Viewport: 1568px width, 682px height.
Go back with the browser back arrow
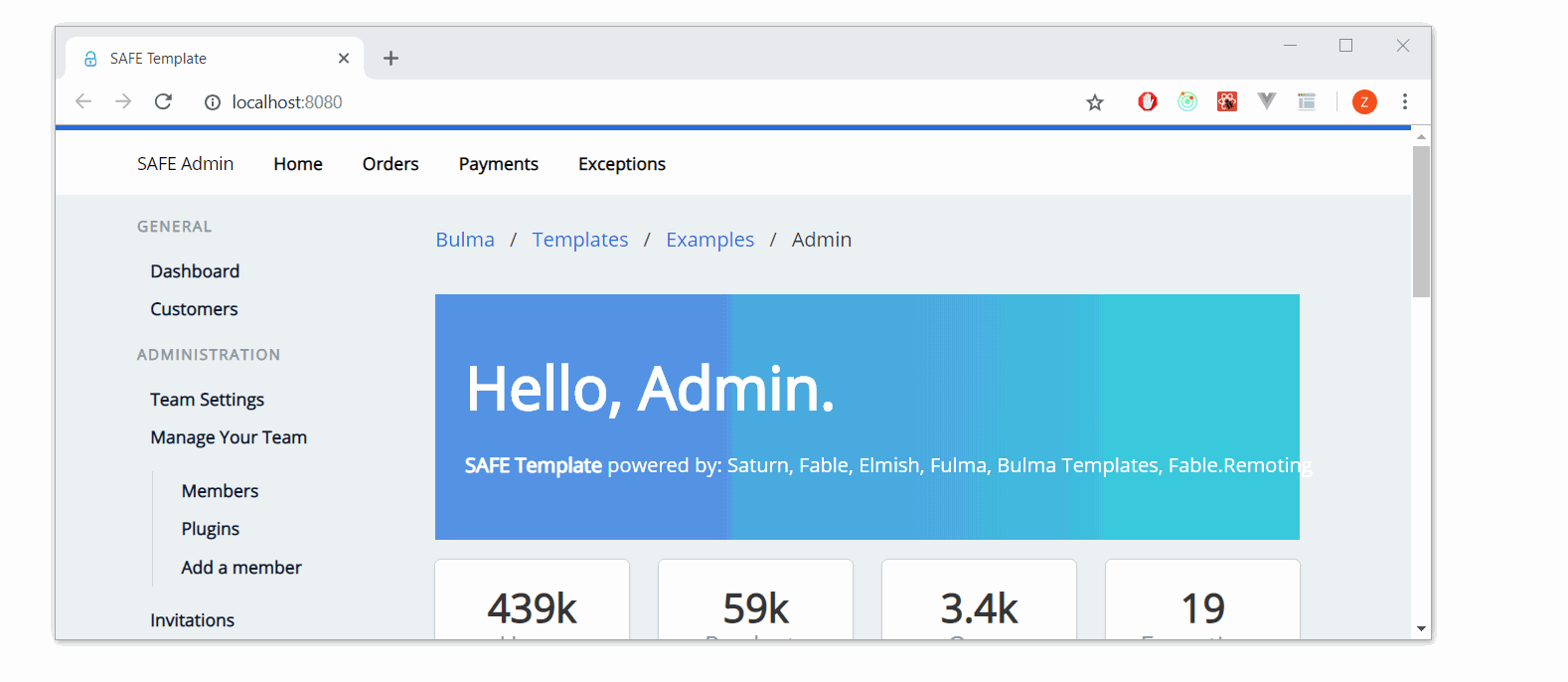tap(83, 101)
